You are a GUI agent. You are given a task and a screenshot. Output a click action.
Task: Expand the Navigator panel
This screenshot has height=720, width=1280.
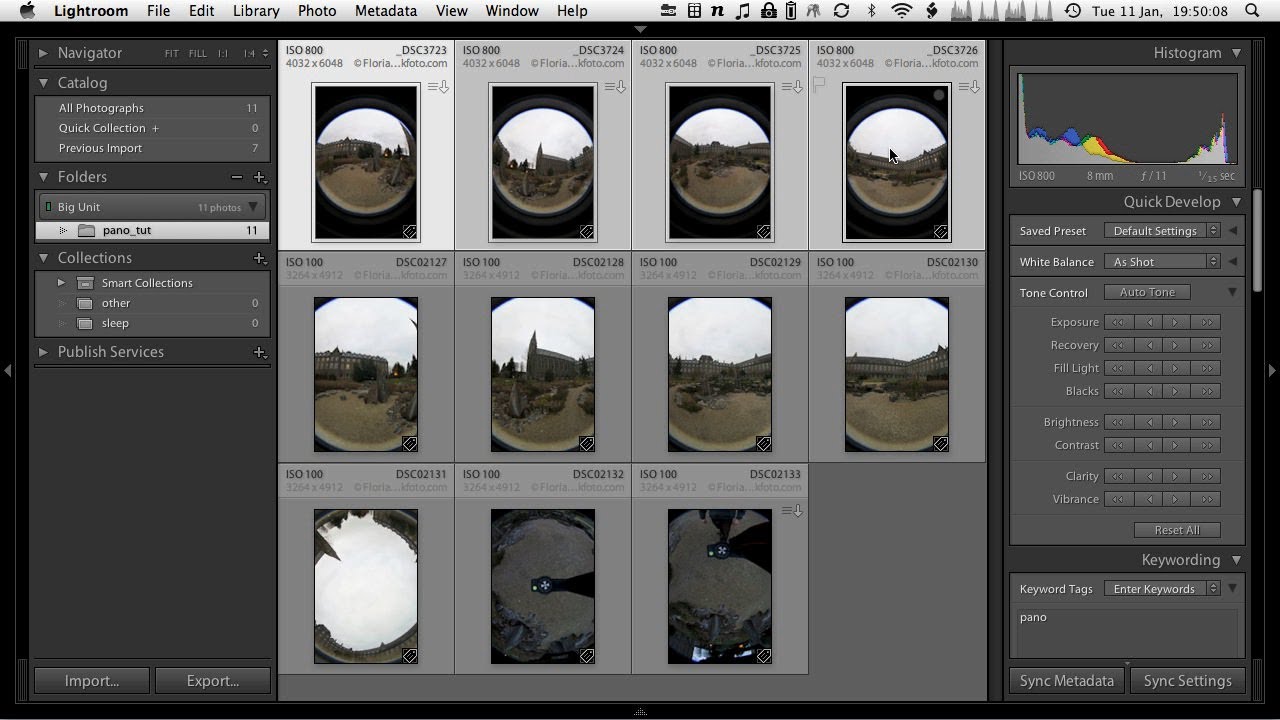43,53
